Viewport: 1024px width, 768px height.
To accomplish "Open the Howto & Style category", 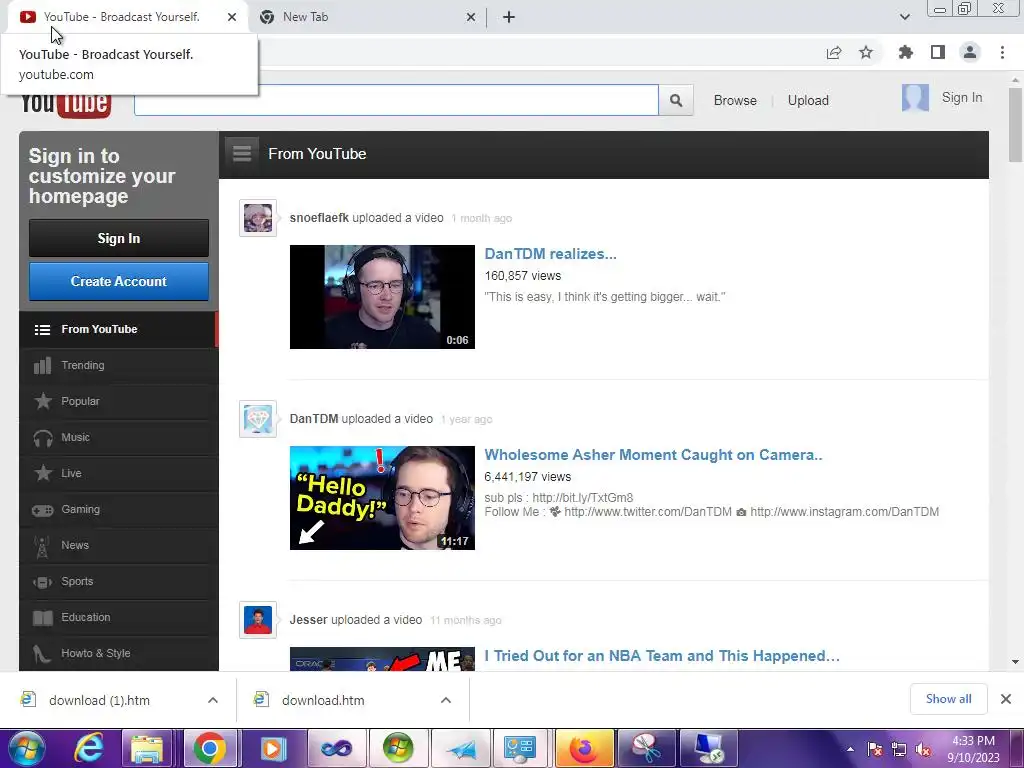I will click(x=119, y=652).
